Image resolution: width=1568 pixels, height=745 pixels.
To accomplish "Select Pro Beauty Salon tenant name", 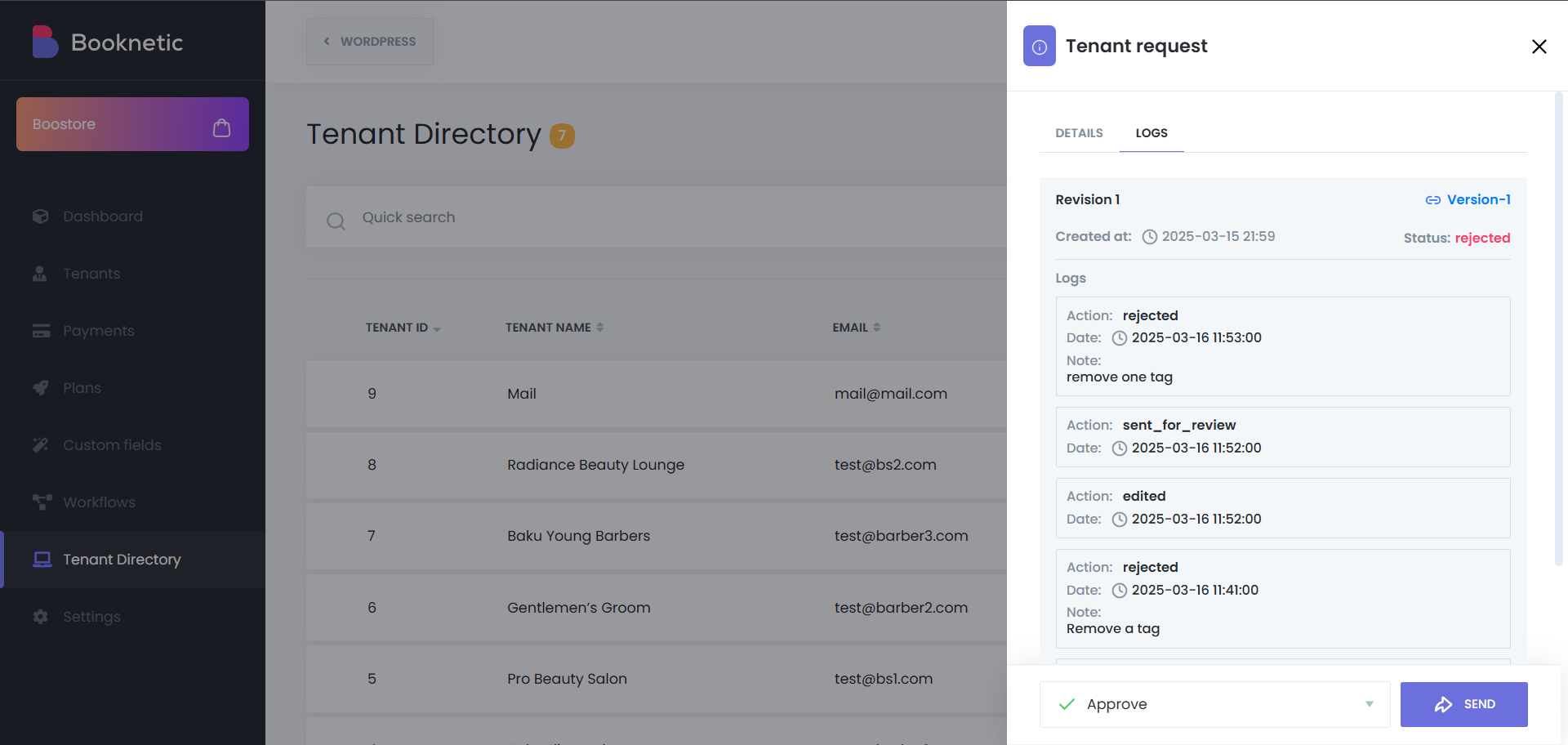I will [x=567, y=679].
